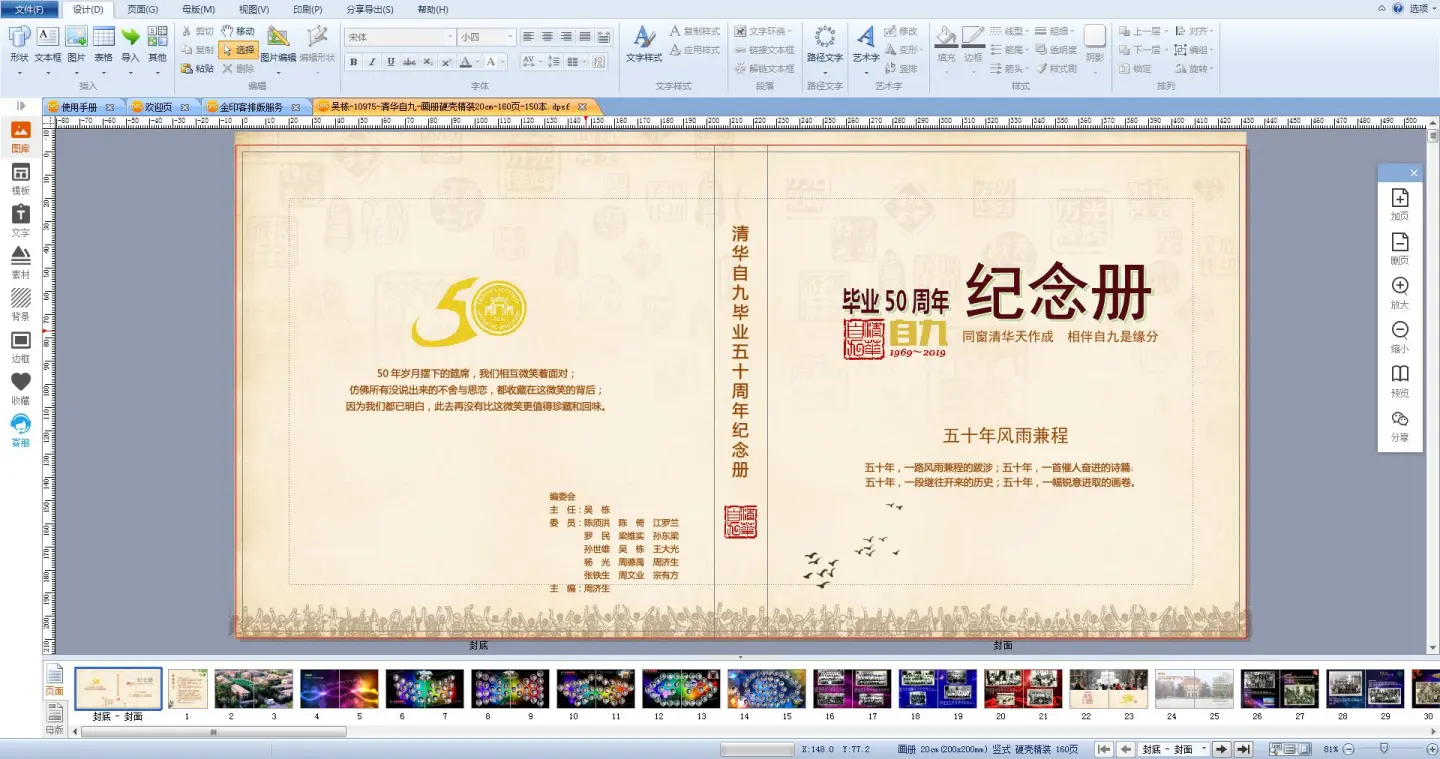Open the 模板 templates sidebar
This screenshot has width=1440, height=759.
(20, 178)
